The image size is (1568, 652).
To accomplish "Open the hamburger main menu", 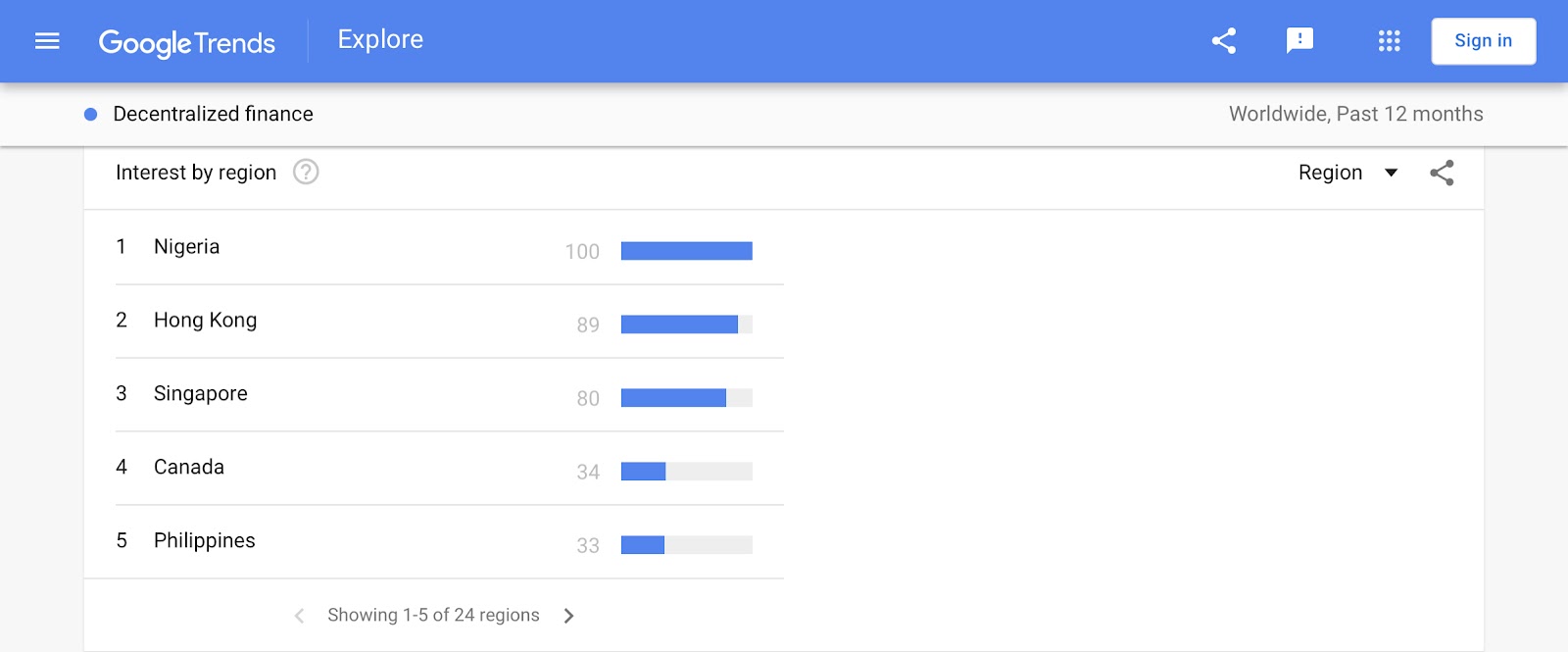I will point(47,41).
